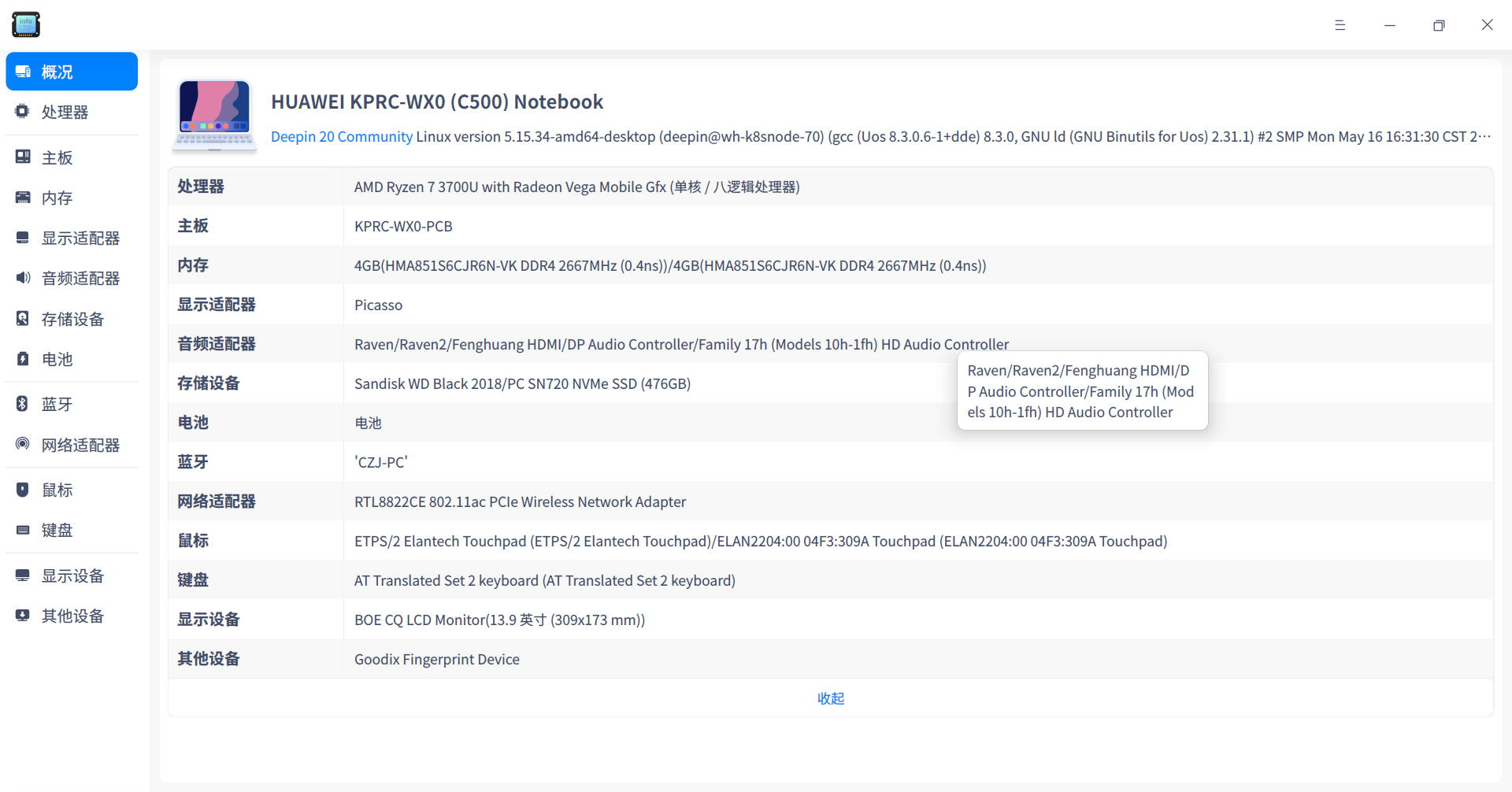The height and width of the screenshot is (792, 1512).
Task: Click the AMD Ryzen 7 3700U value
Action: point(577,187)
